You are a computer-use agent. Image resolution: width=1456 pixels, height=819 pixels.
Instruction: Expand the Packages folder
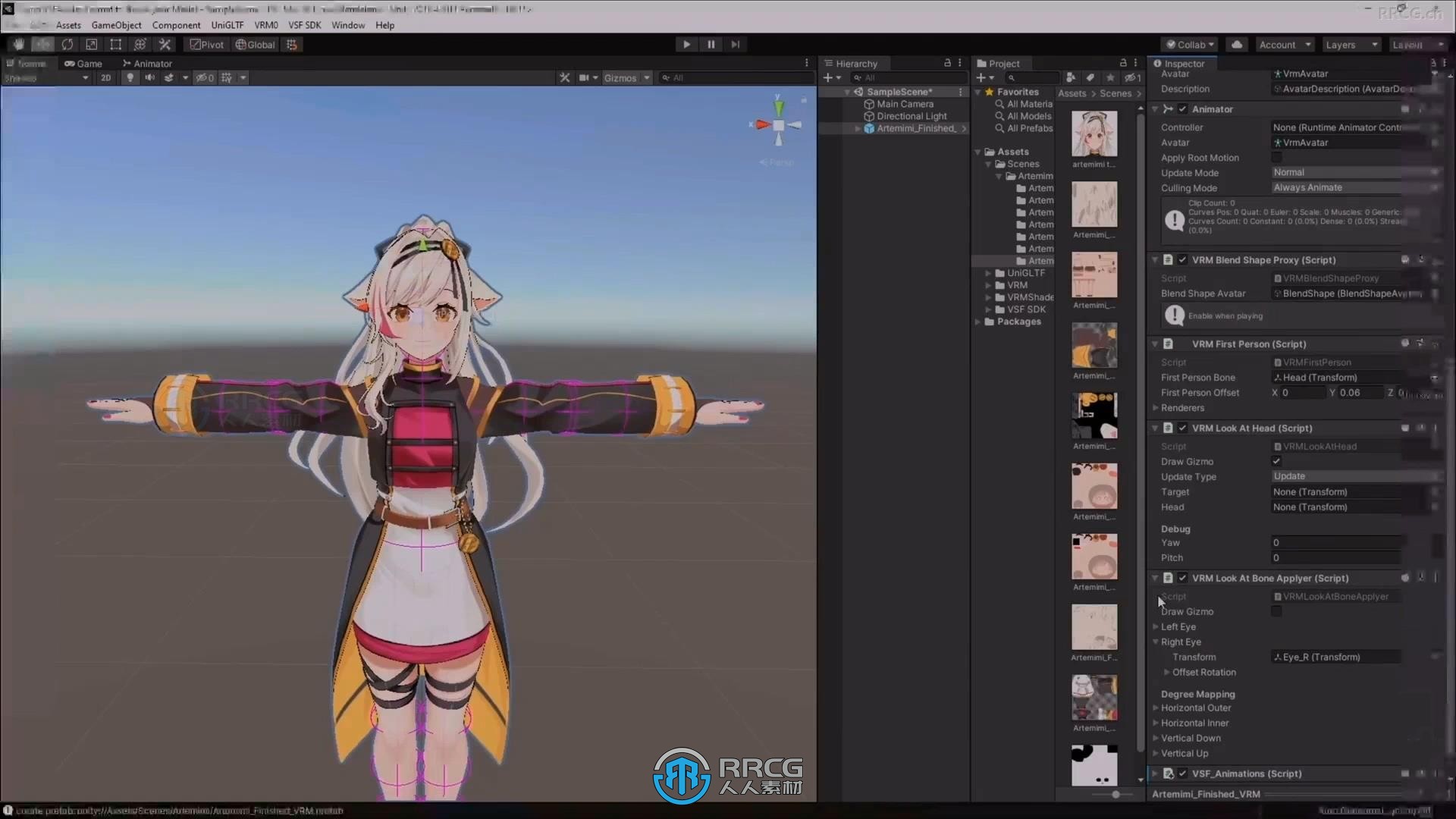[978, 322]
